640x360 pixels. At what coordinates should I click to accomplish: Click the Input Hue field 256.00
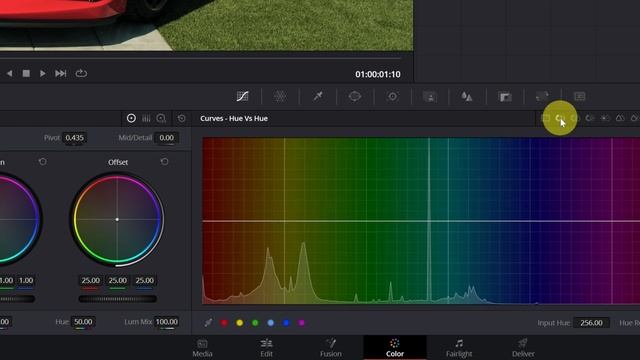(591, 322)
